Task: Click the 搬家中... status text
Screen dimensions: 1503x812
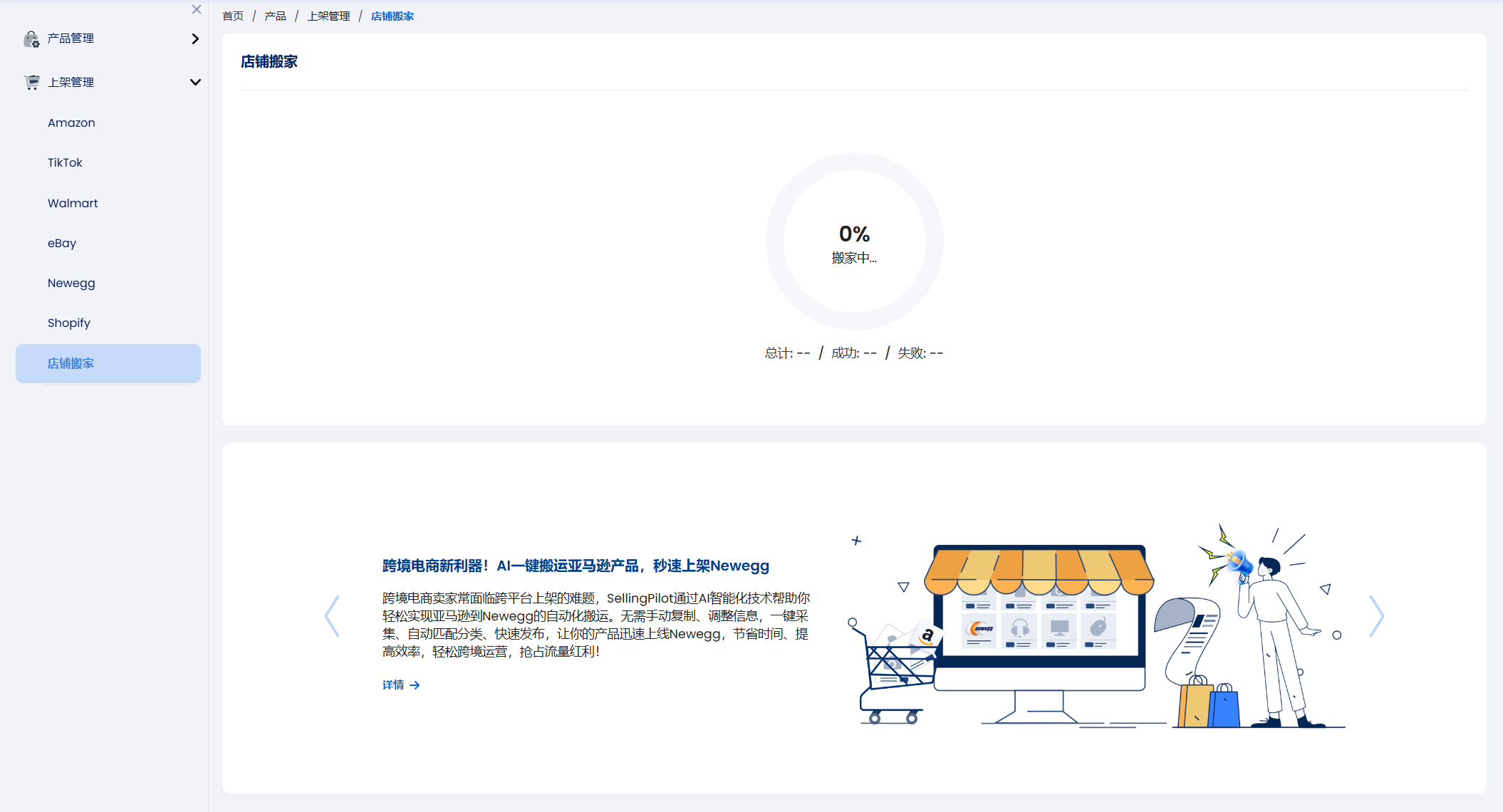Action: coord(855,258)
